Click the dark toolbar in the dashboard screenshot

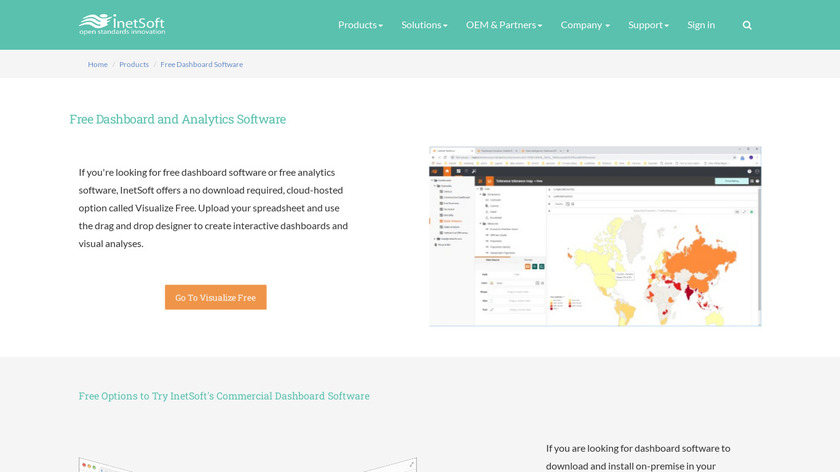[x=595, y=171]
